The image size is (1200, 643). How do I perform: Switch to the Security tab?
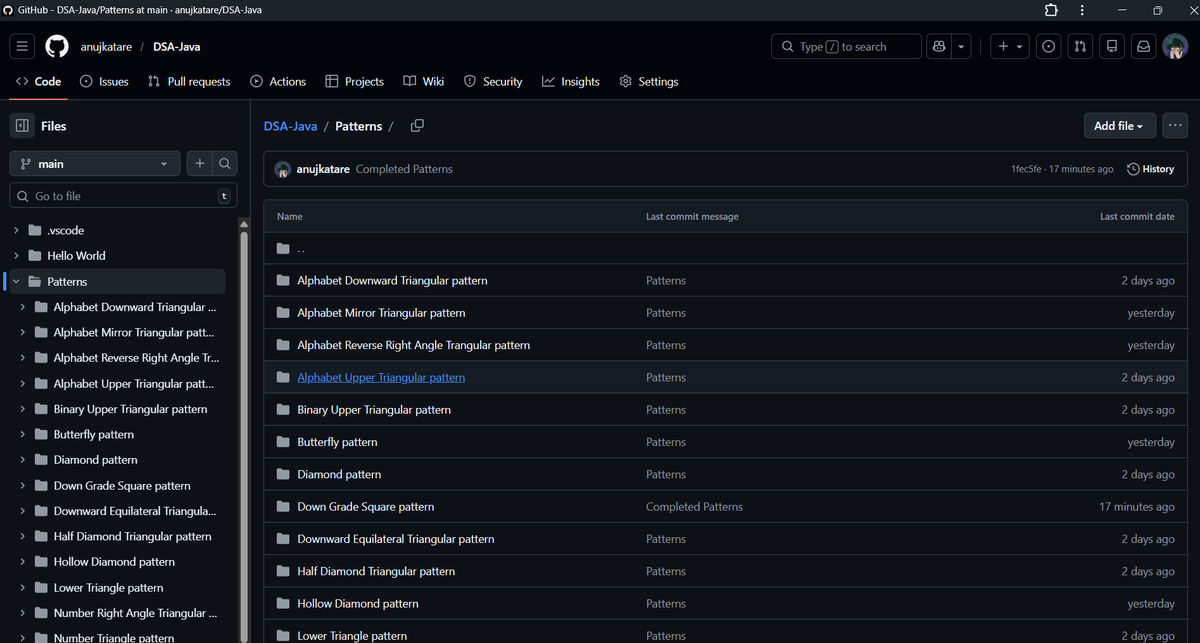(493, 81)
